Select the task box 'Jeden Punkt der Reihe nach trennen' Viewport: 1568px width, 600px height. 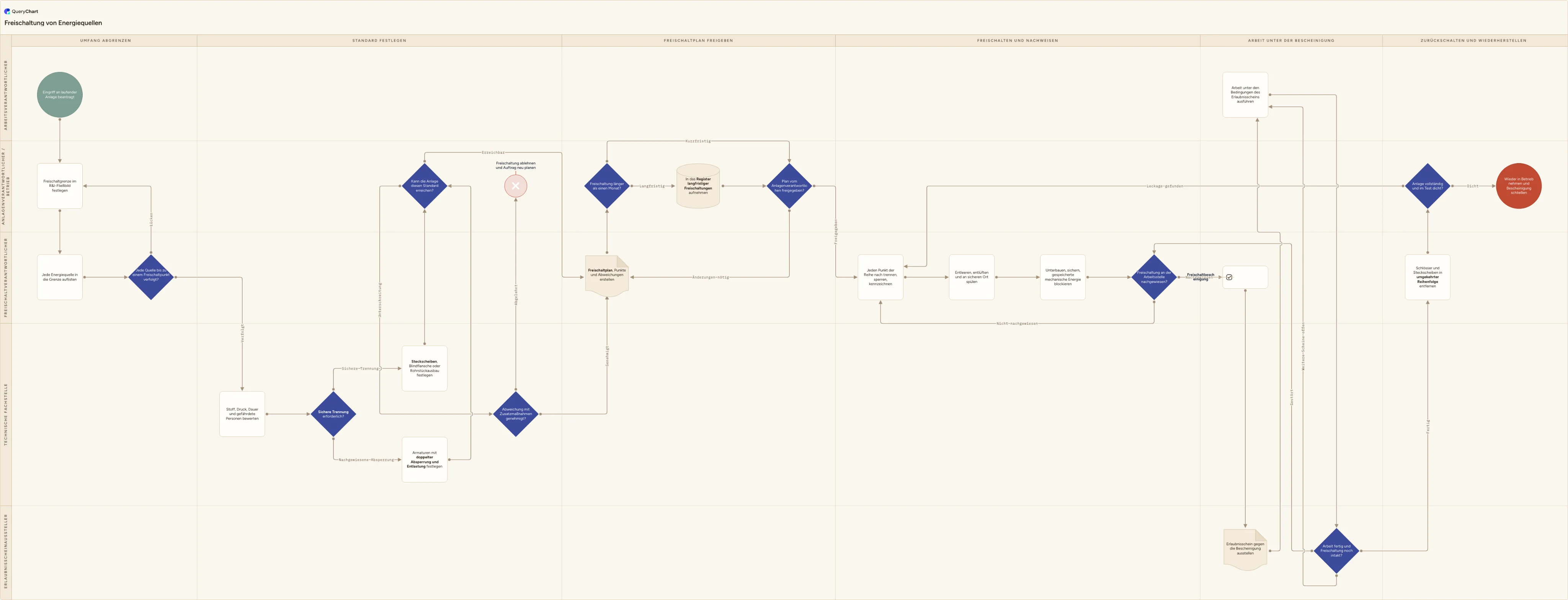(880, 277)
